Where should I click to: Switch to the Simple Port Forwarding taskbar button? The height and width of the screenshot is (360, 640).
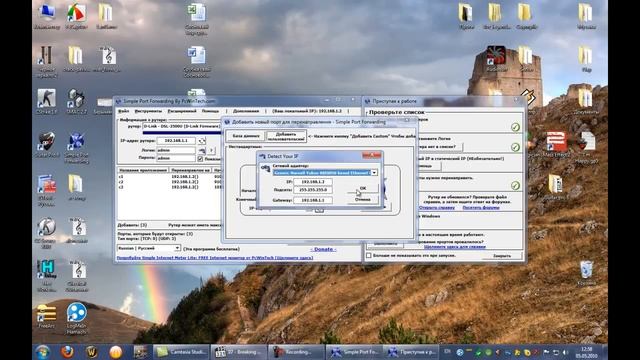pyautogui.click(x=354, y=352)
